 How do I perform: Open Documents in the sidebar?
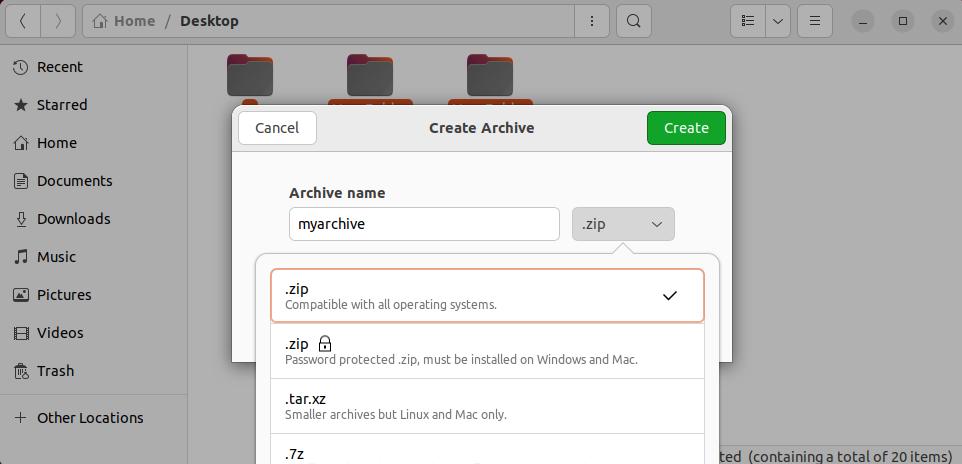tap(93, 182)
